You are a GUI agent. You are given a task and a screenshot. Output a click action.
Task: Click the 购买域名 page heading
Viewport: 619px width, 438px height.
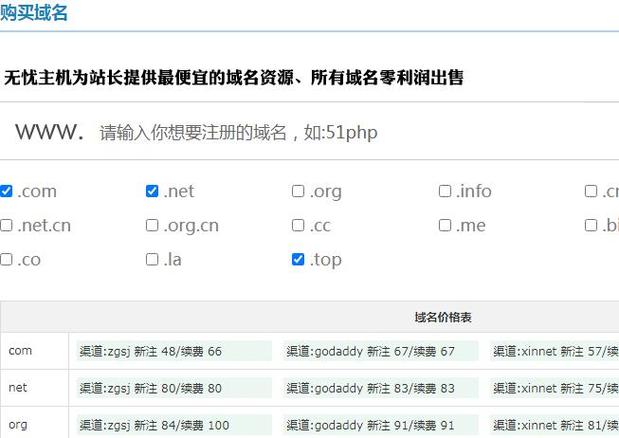click(x=34, y=13)
